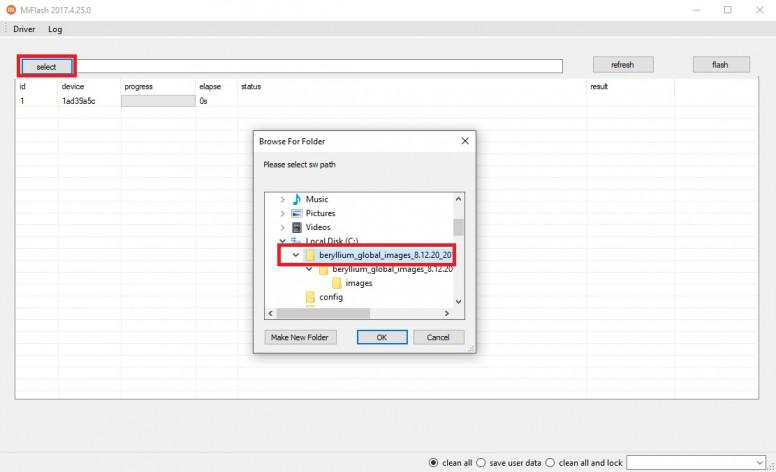This screenshot has width=776, height=472.
Task: Select the highlighted beryllium_global_images_8.12.20 folder
Action: pyautogui.click(x=385, y=255)
